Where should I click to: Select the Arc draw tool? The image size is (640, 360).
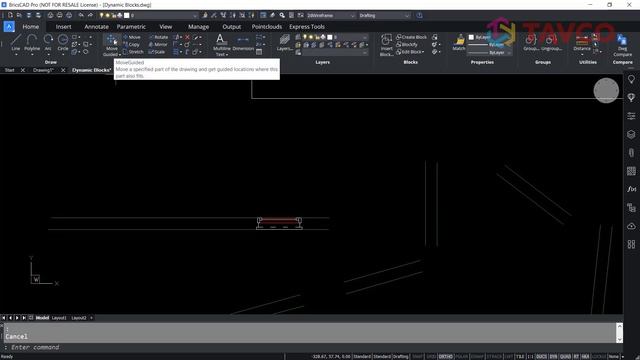pyautogui.click(x=48, y=43)
